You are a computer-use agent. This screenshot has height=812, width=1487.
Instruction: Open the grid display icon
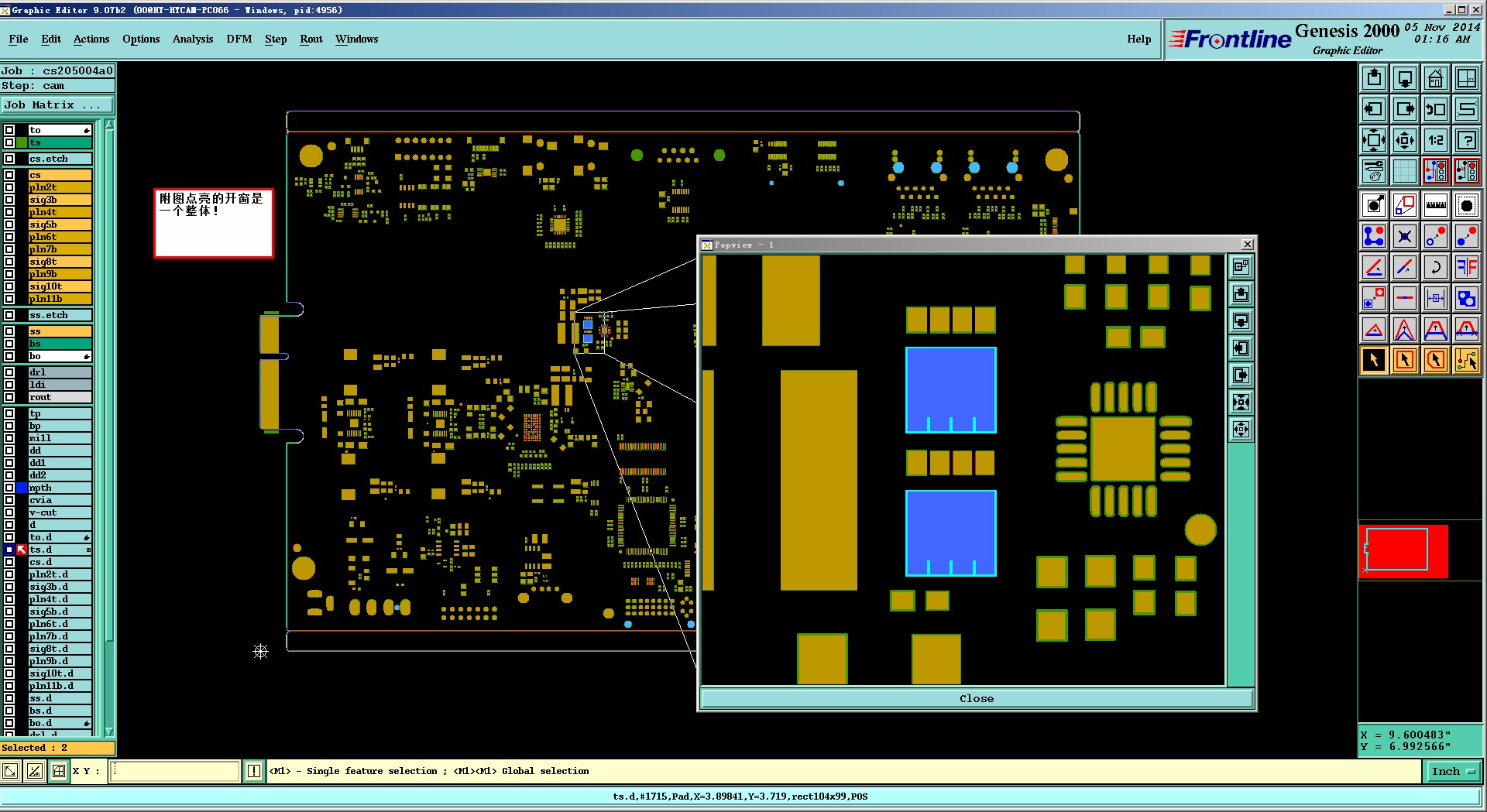[x=1405, y=171]
